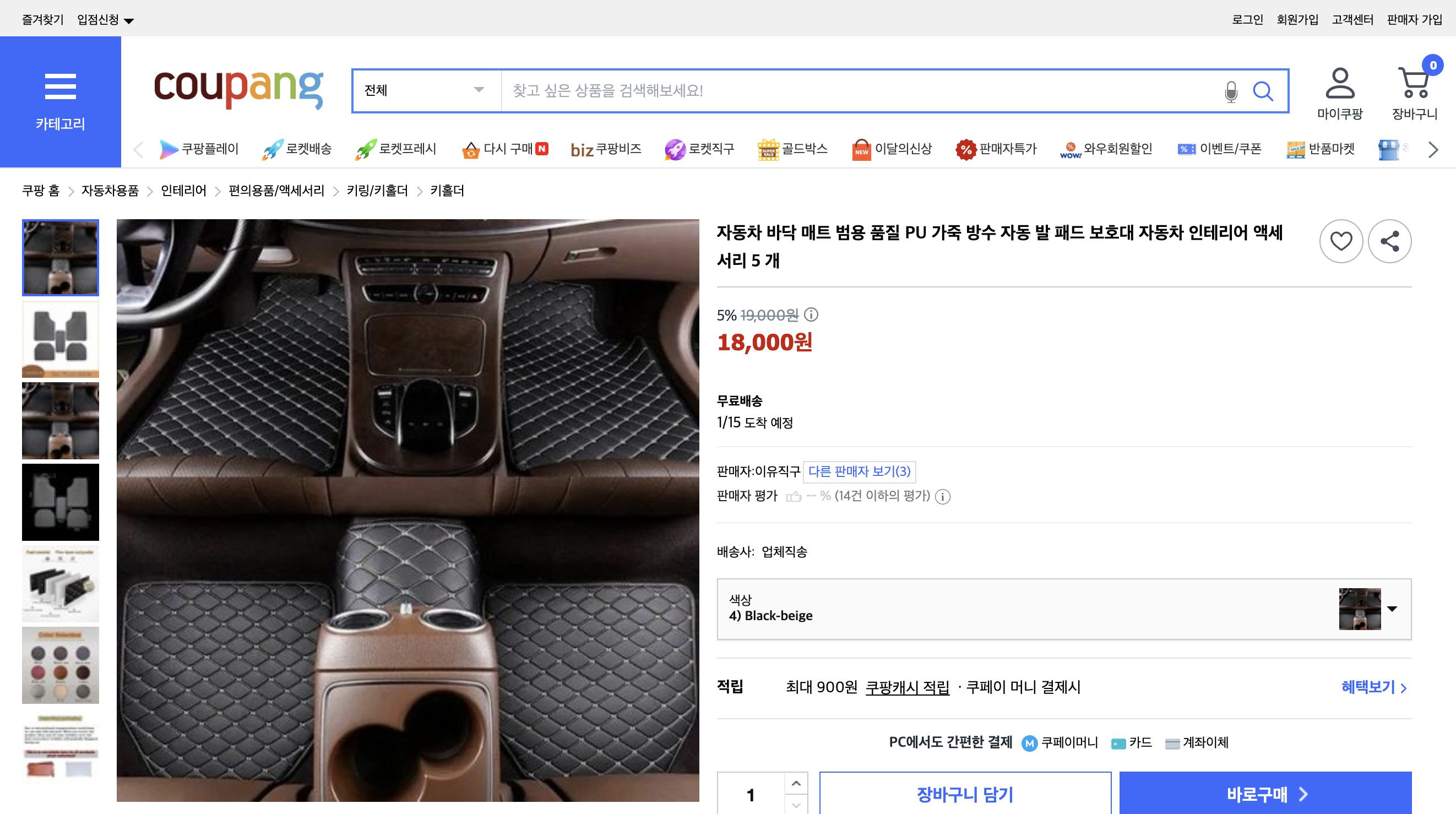Image resolution: width=1456 pixels, height=814 pixels.
Task: Click the magnifying glass search icon
Action: click(1264, 90)
